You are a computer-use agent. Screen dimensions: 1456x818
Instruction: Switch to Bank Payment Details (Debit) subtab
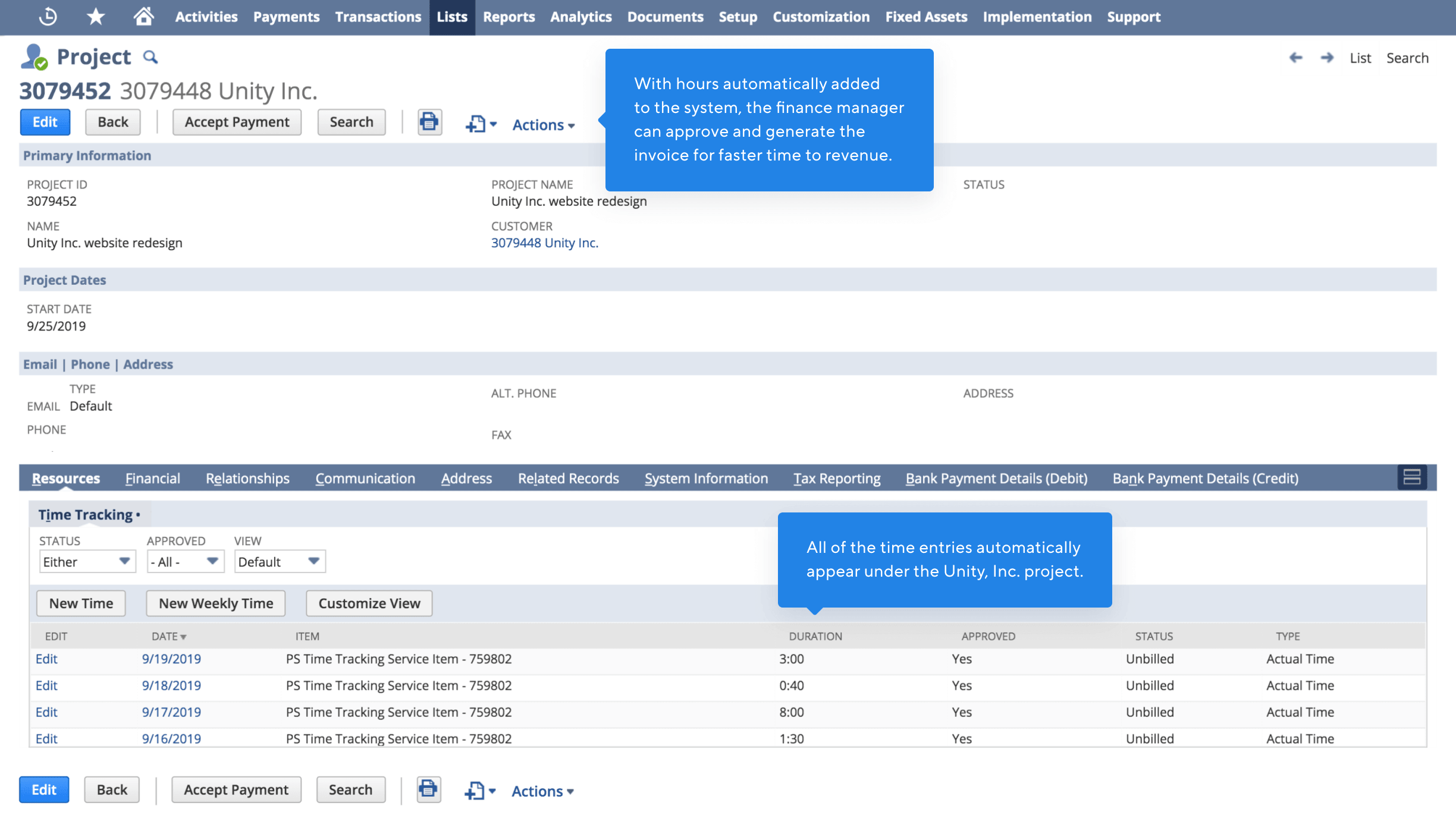(996, 479)
